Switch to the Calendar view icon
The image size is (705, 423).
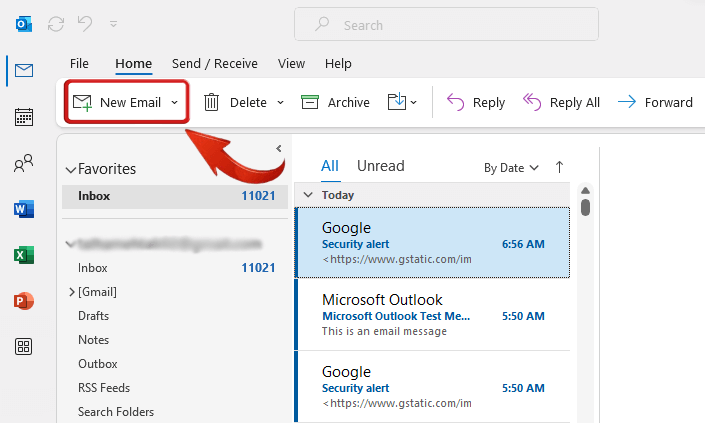click(x=24, y=117)
